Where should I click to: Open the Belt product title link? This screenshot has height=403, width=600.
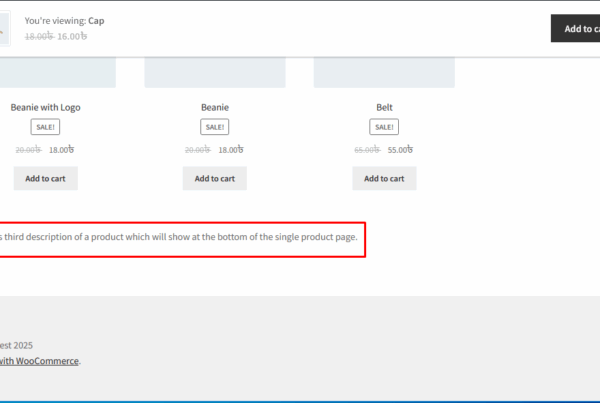tap(384, 107)
